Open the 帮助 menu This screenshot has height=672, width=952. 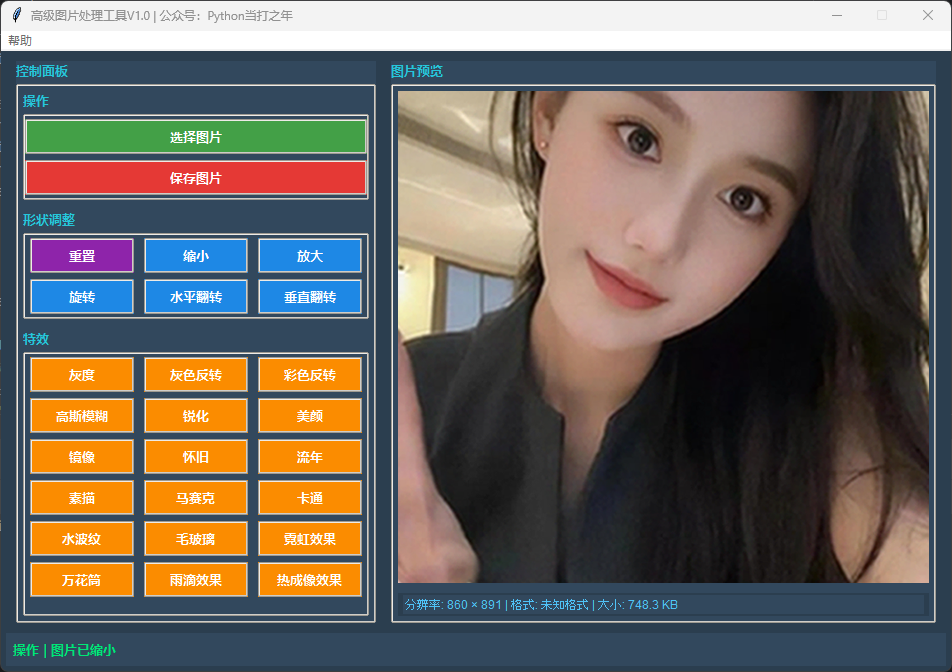[x=20, y=41]
